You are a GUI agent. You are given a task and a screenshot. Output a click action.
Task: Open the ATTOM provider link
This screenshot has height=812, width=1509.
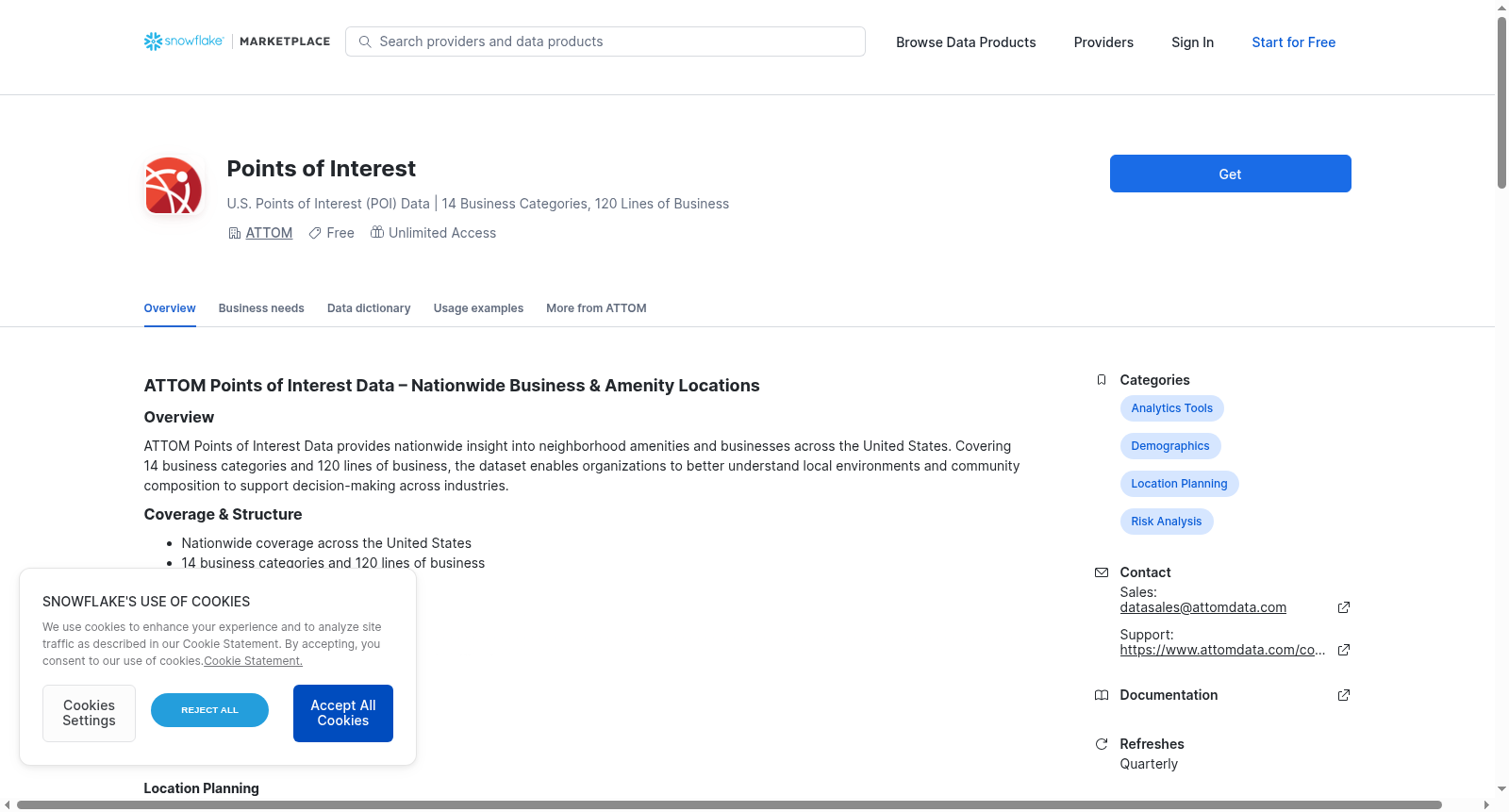click(x=269, y=233)
